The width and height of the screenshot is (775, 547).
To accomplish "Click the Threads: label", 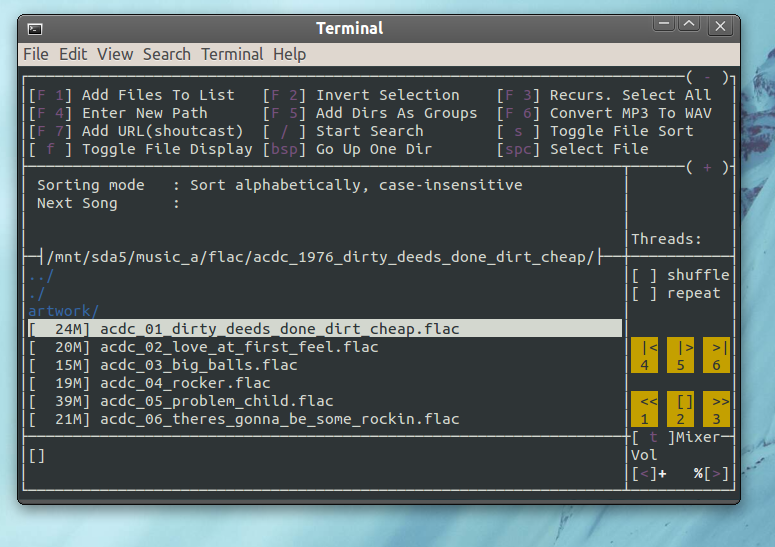I will coord(667,239).
